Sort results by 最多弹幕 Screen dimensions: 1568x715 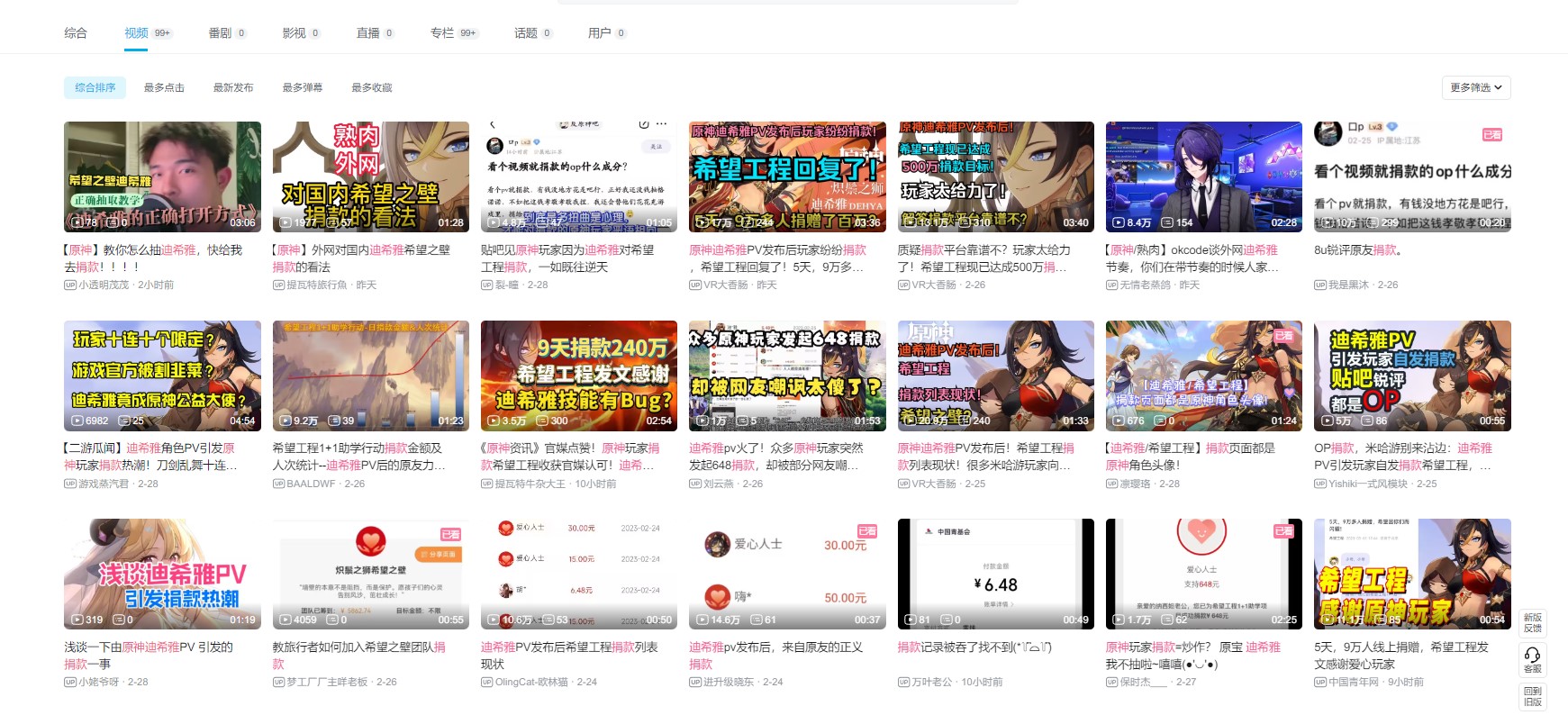tap(303, 87)
